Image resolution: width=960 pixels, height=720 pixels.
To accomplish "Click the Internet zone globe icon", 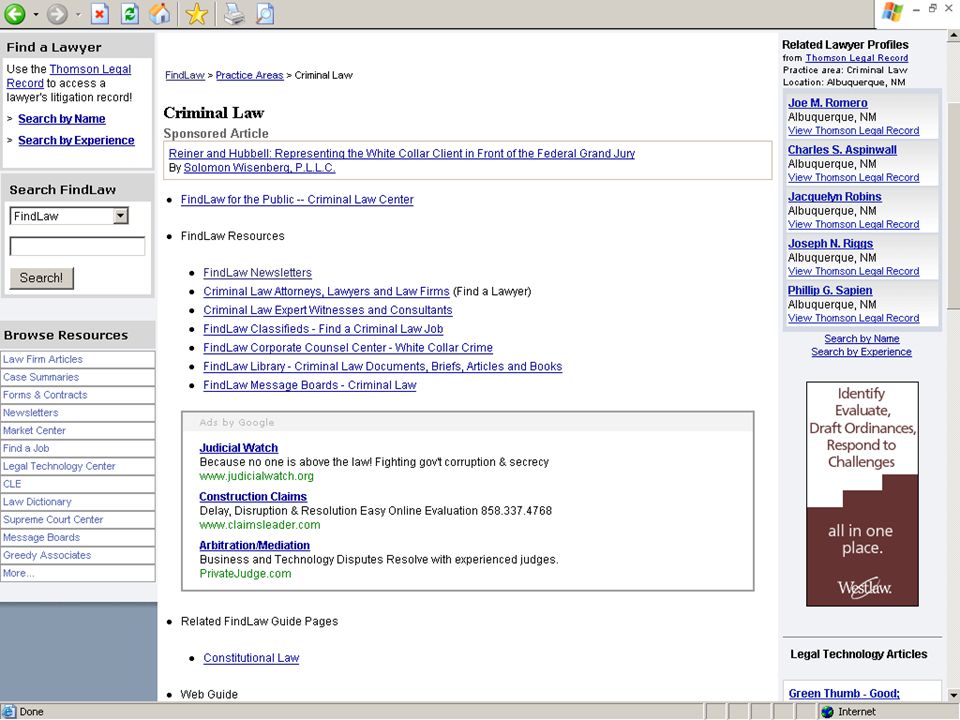I will (828, 711).
